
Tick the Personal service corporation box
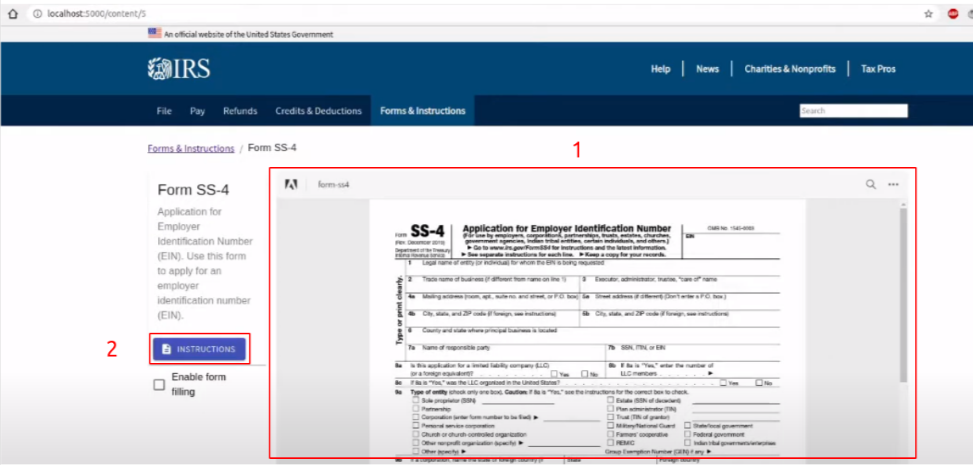(416, 427)
